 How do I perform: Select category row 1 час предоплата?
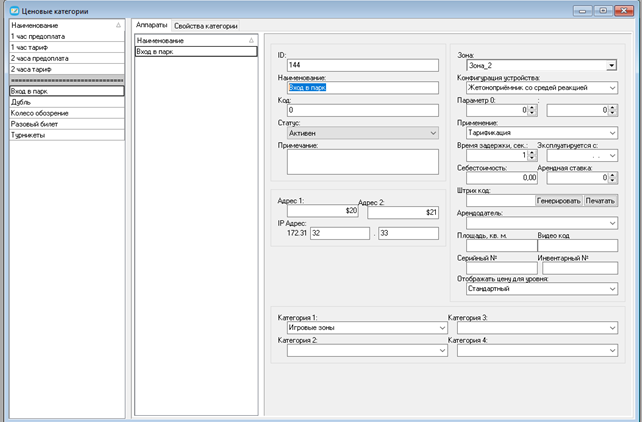point(67,36)
